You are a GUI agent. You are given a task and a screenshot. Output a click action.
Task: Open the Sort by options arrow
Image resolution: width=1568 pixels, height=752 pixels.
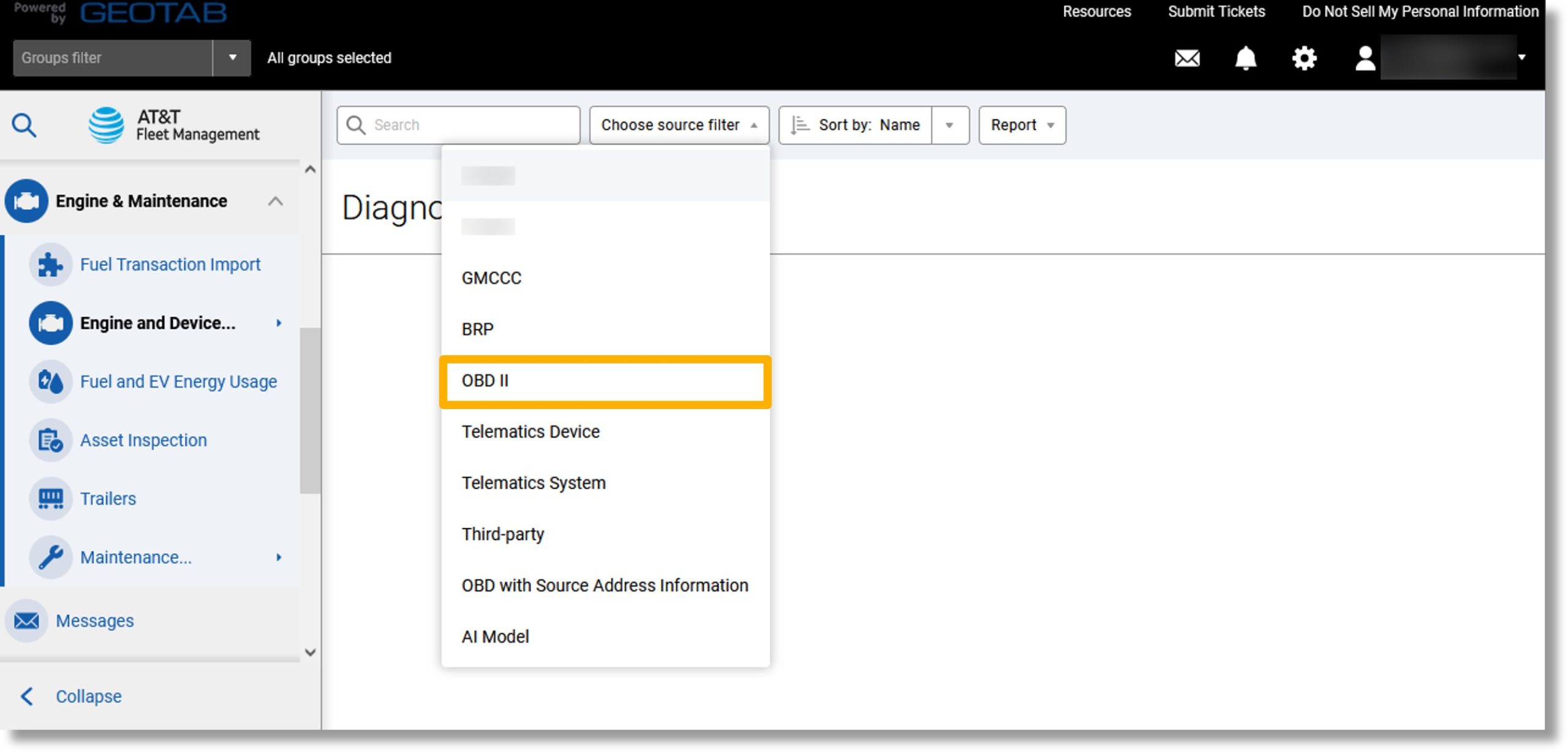coord(950,125)
